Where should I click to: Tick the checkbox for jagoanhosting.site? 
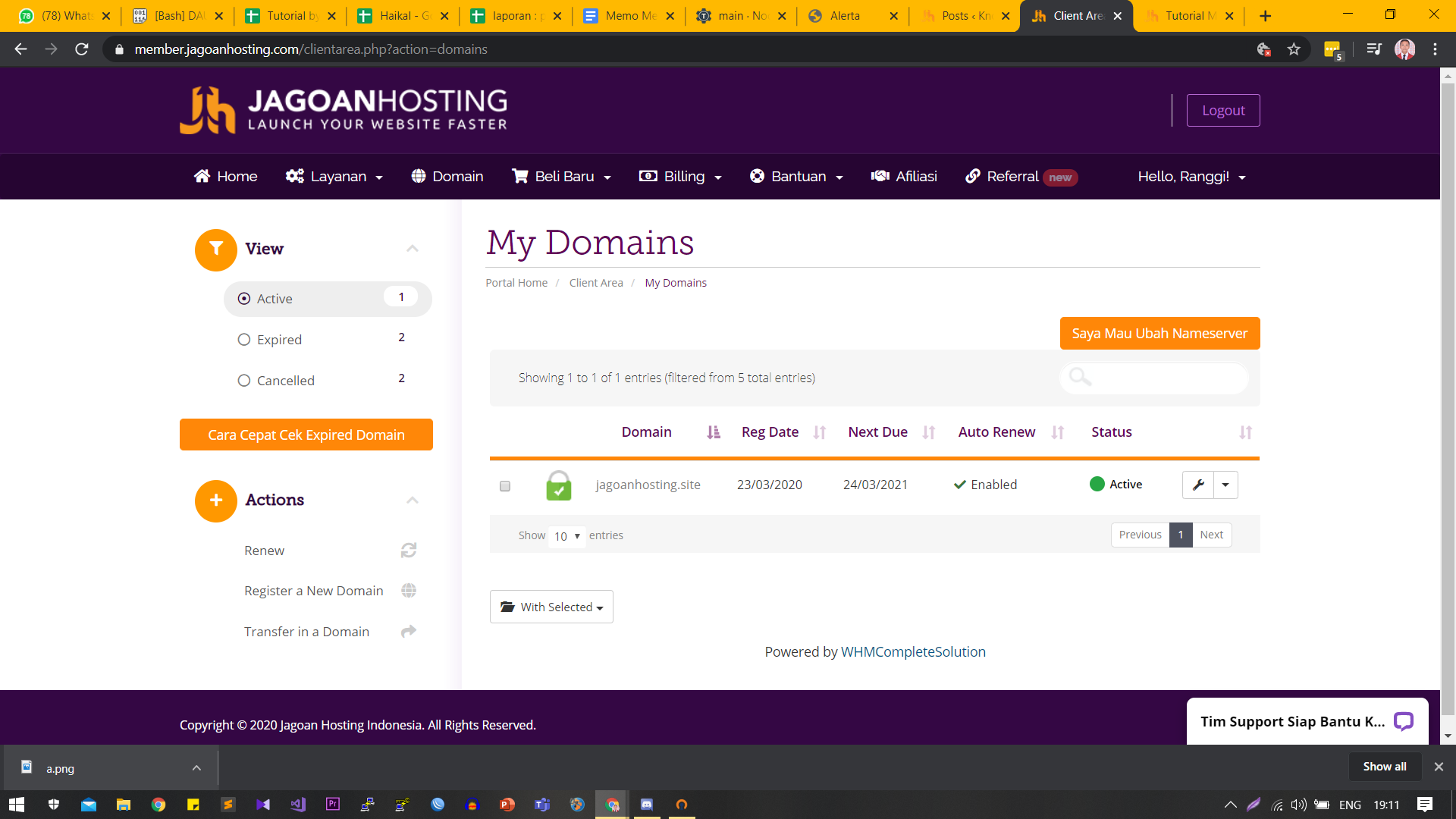point(505,486)
